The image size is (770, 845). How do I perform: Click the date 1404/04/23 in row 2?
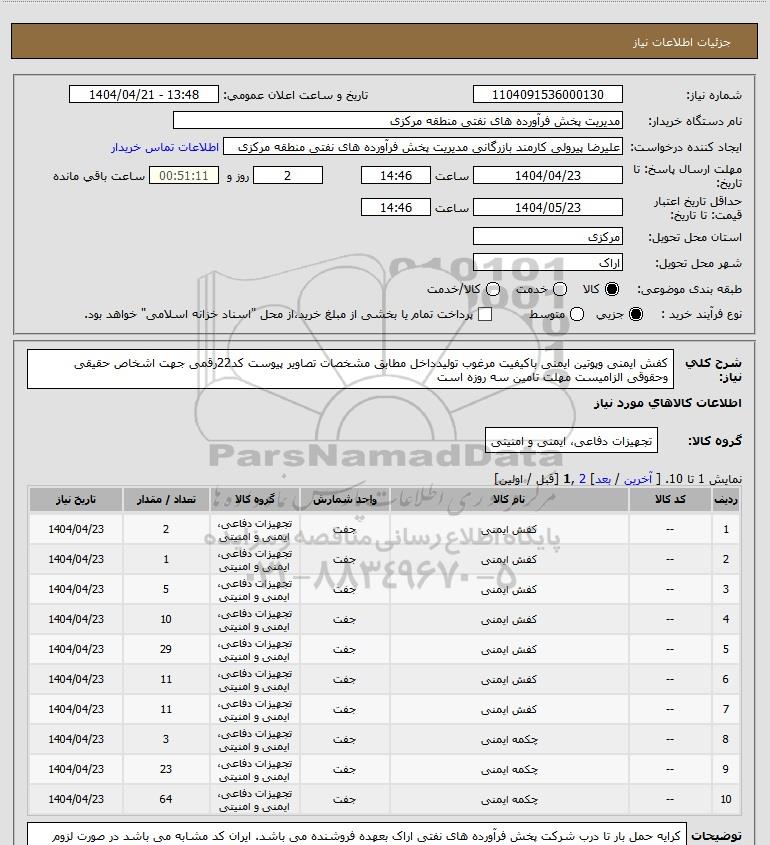pos(75,559)
